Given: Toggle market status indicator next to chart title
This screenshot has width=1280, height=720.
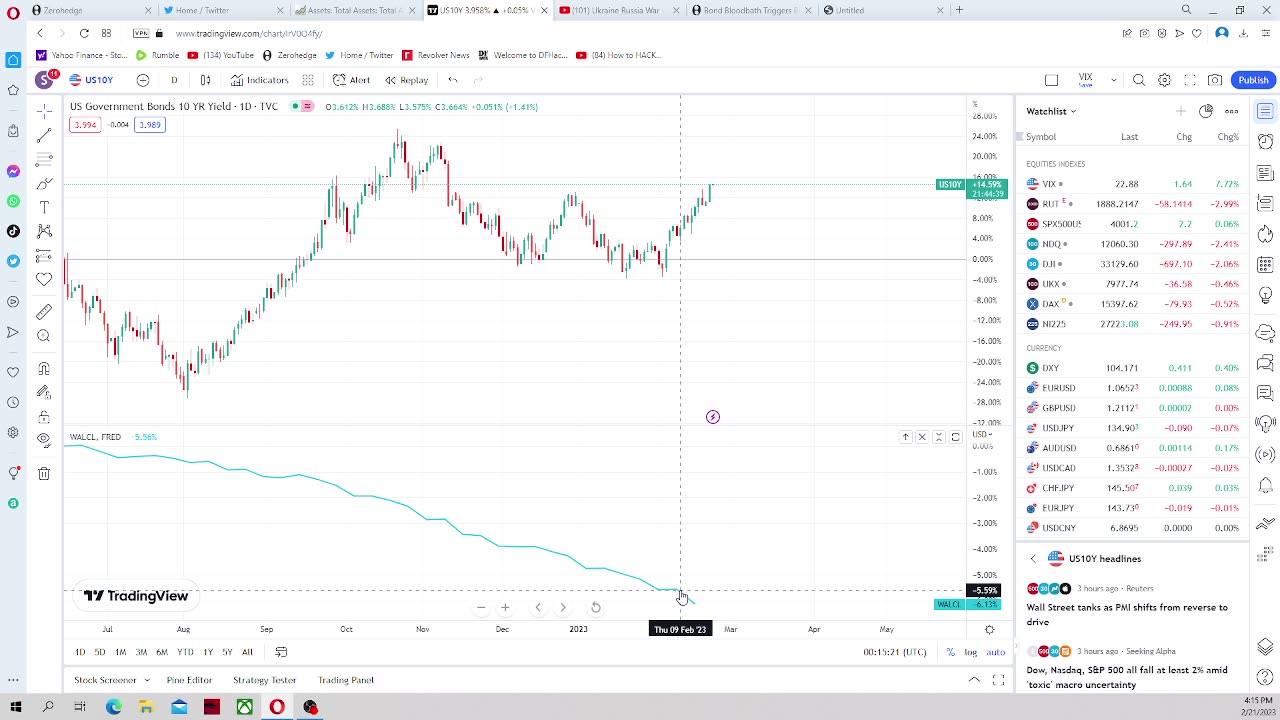Looking at the screenshot, I should pos(295,107).
